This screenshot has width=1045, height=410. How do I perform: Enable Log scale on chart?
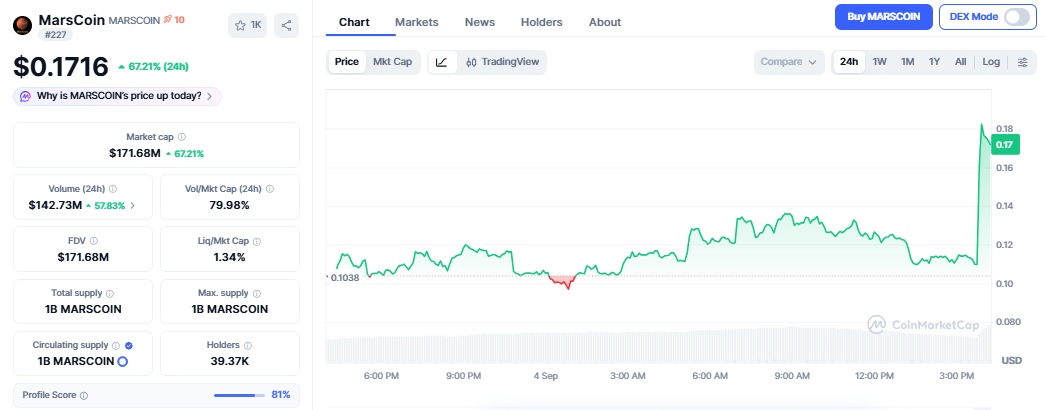click(x=991, y=62)
